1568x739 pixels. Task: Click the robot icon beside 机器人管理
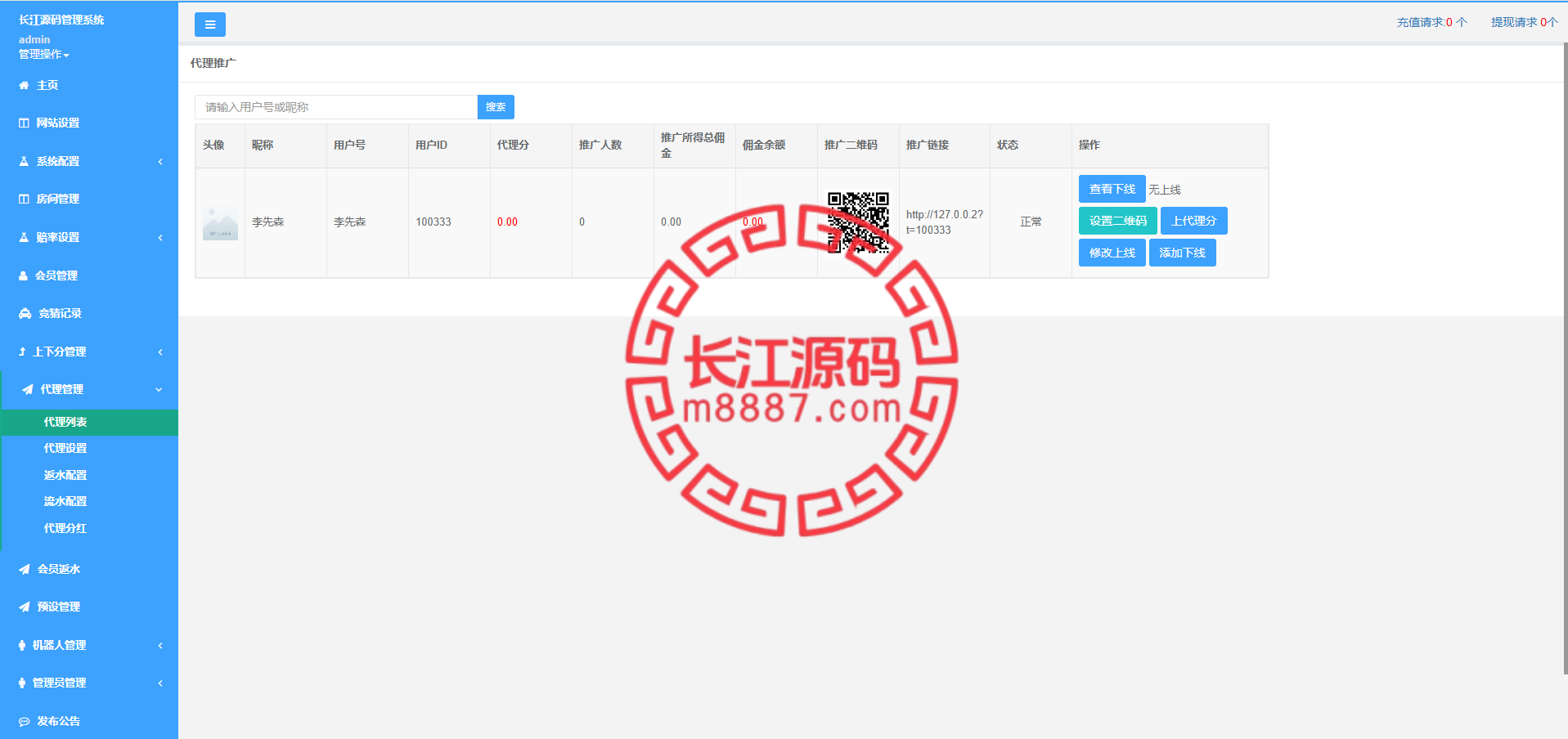tap(22, 645)
